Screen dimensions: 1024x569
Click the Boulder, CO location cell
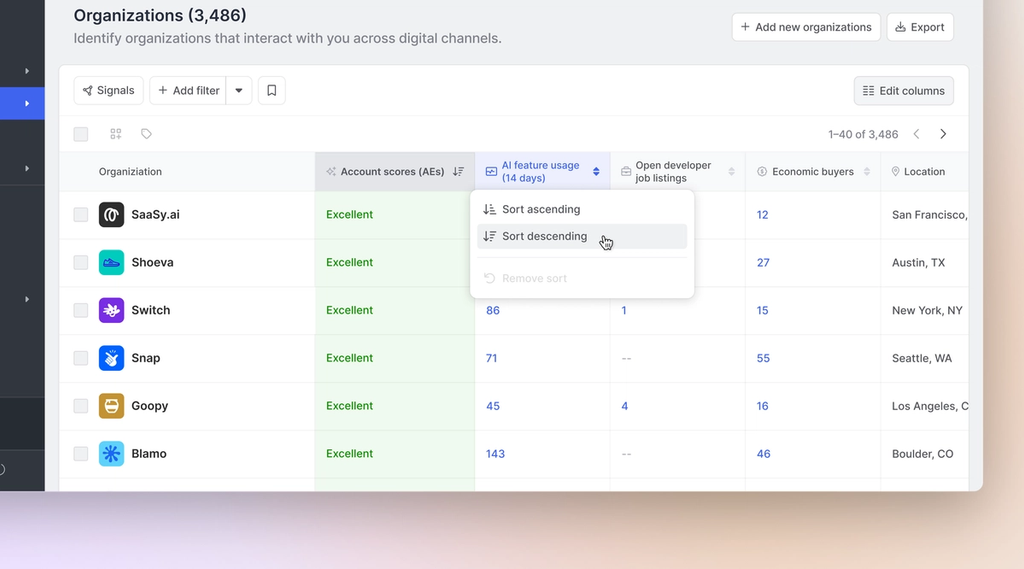tap(922, 453)
